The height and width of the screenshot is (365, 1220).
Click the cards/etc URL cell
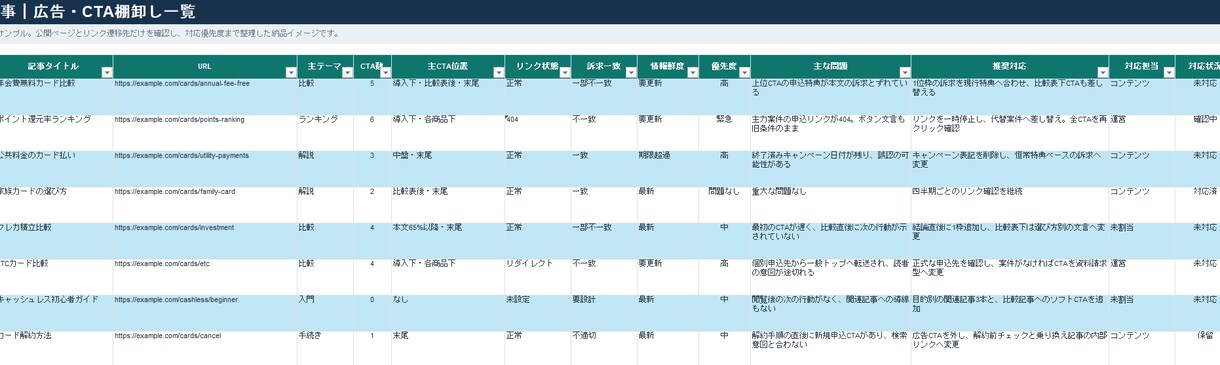(205, 277)
